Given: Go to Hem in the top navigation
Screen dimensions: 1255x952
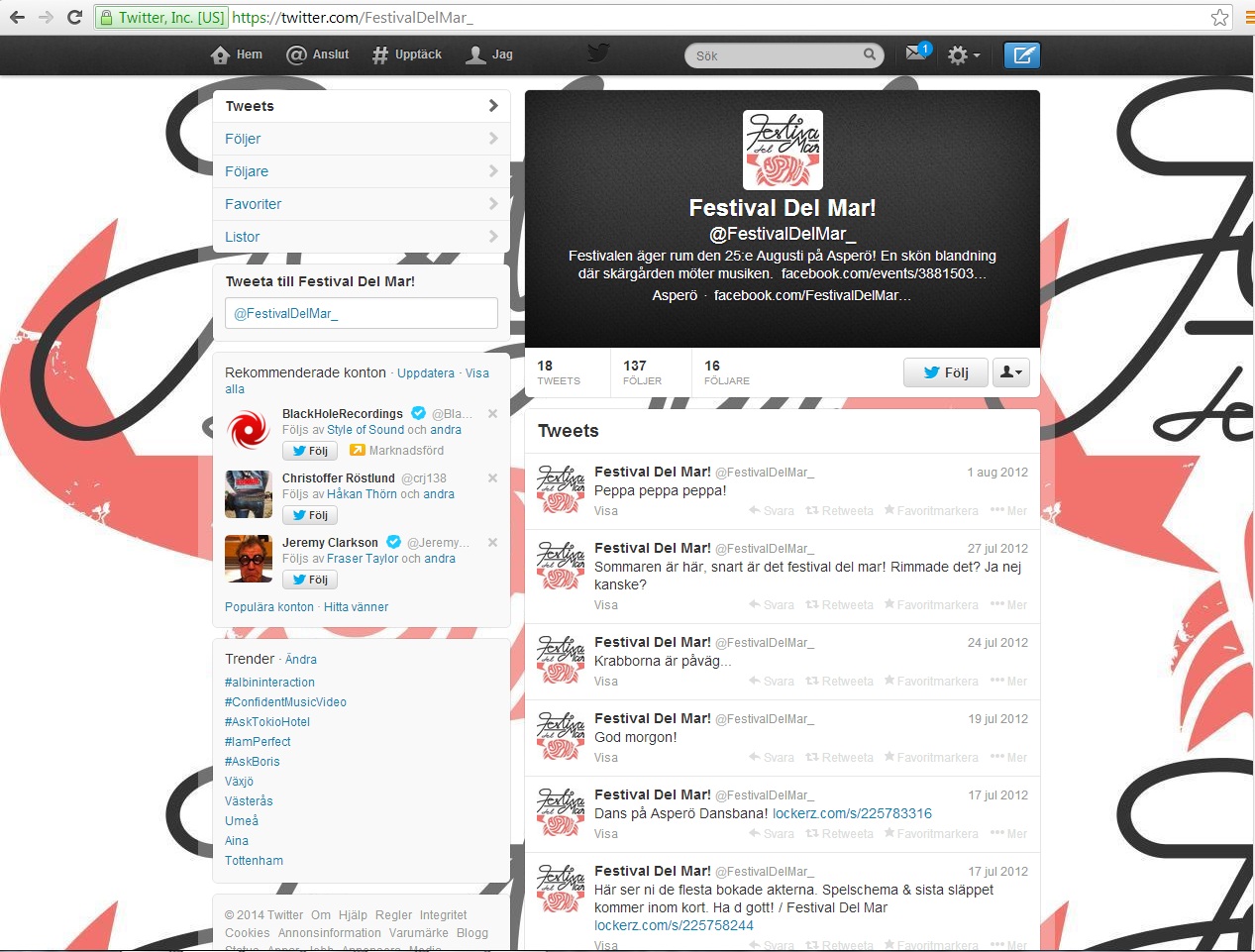Looking at the screenshot, I should (237, 54).
